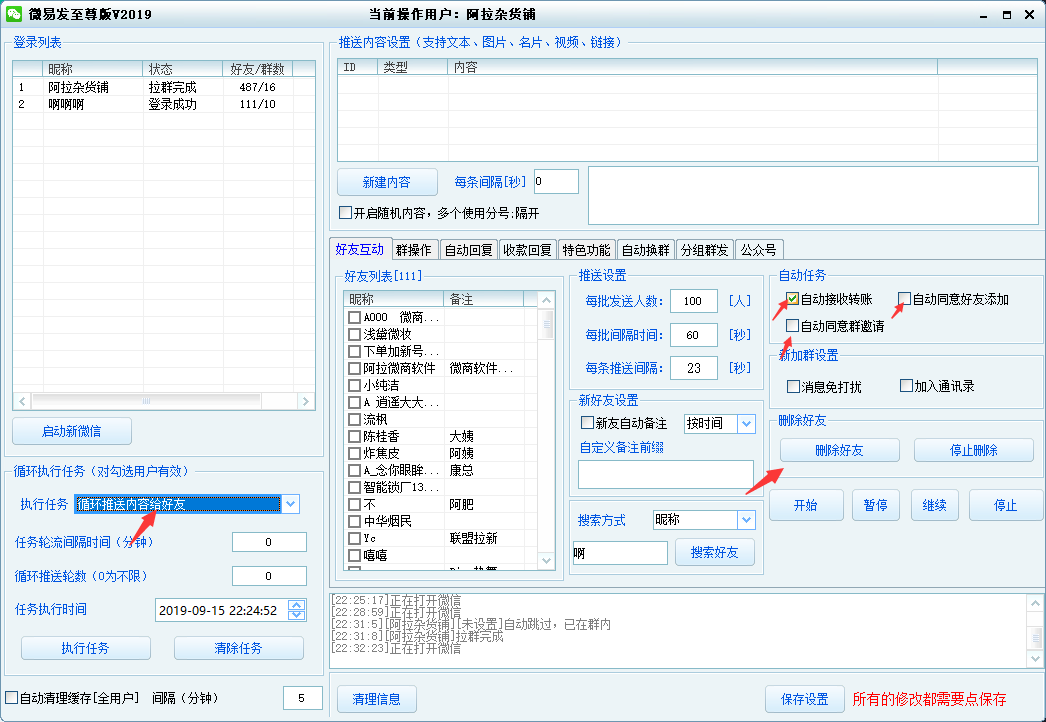
Task: Check 消息免打扰 option
Action: pyautogui.click(x=793, y=386)
